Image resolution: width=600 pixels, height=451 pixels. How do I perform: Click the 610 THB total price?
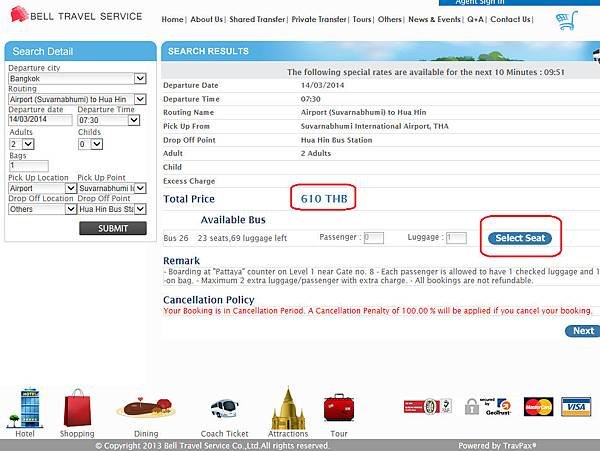[324, 199]
